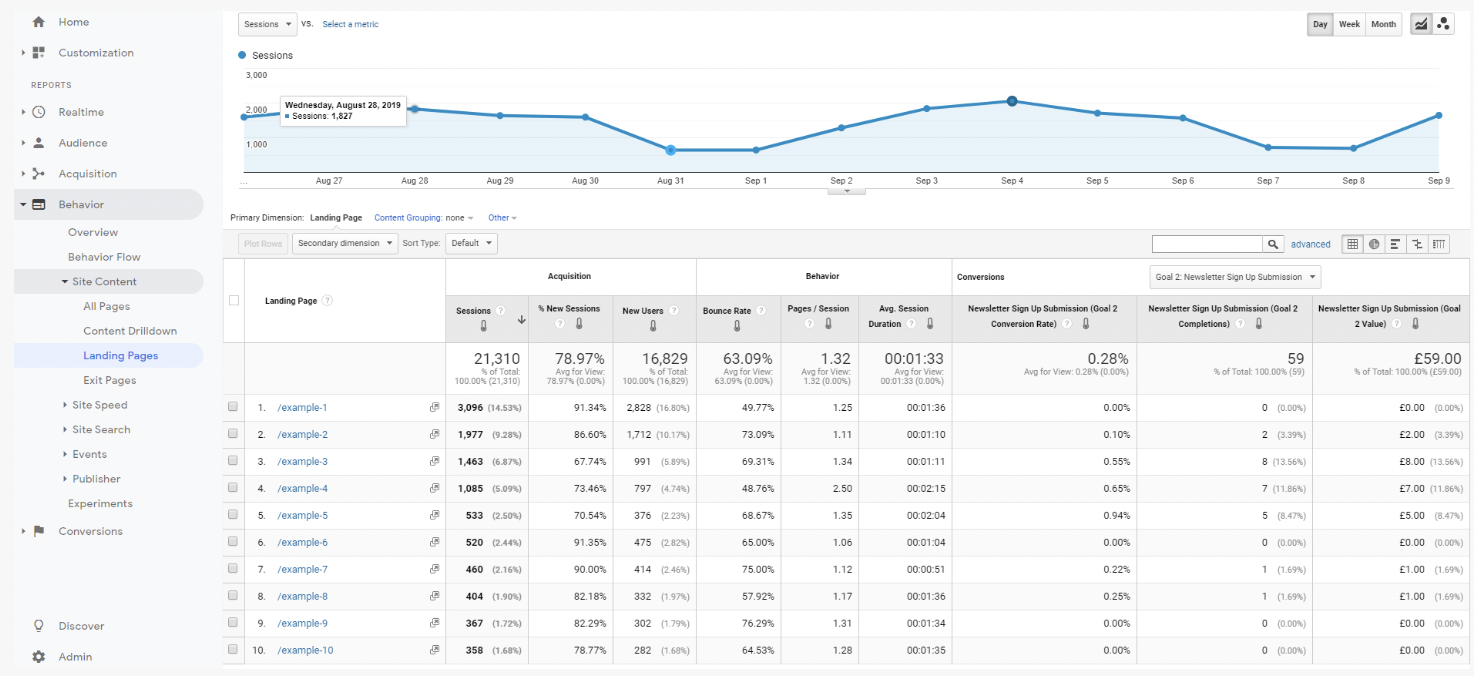Image resolution: width=1474 pixels, height=676 pixels.
Task: Switch to motion chart icon
Action: (1443, 25)
